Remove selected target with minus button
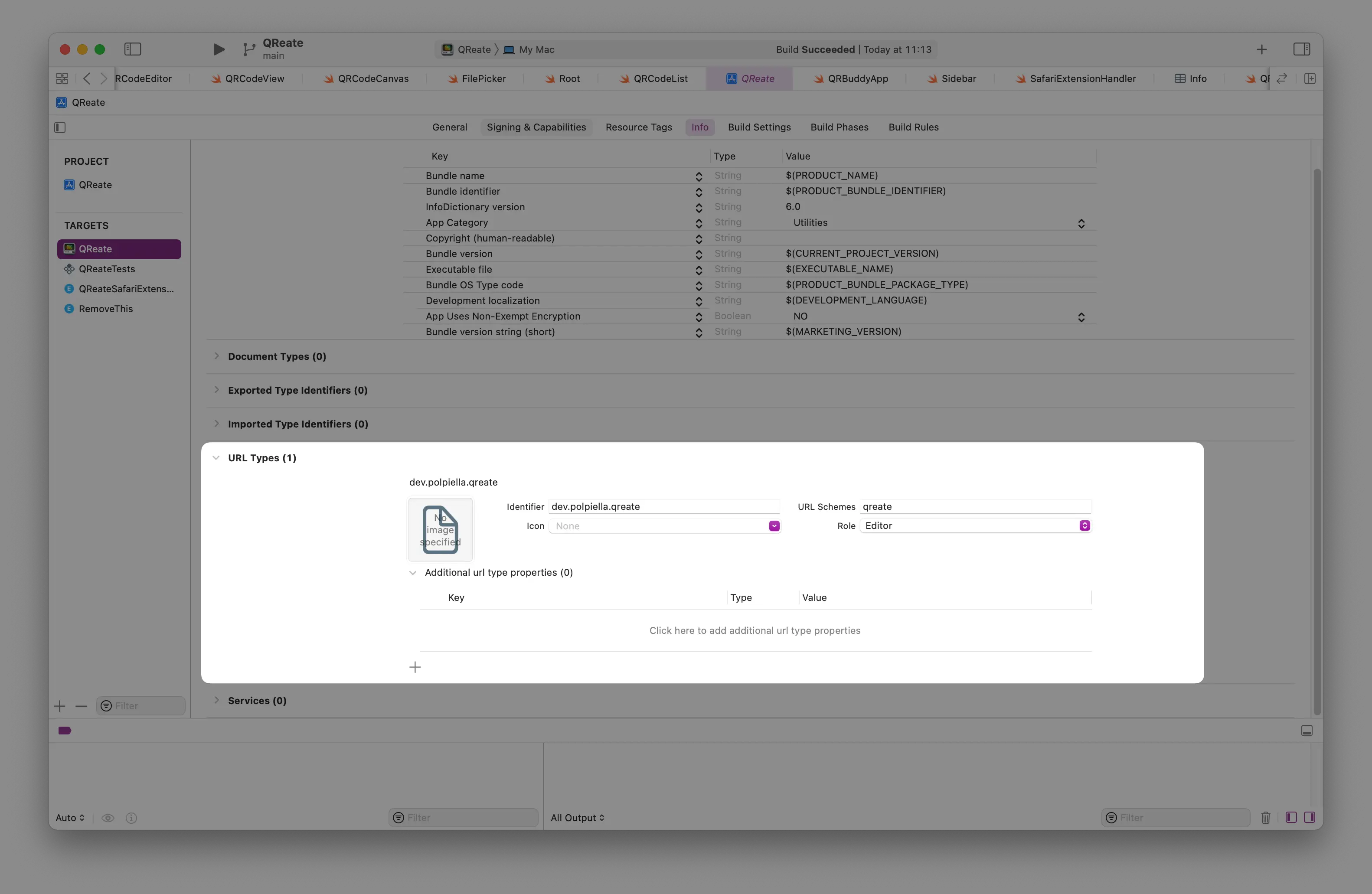The image size is (1372, 894). [x=81, y=706]
